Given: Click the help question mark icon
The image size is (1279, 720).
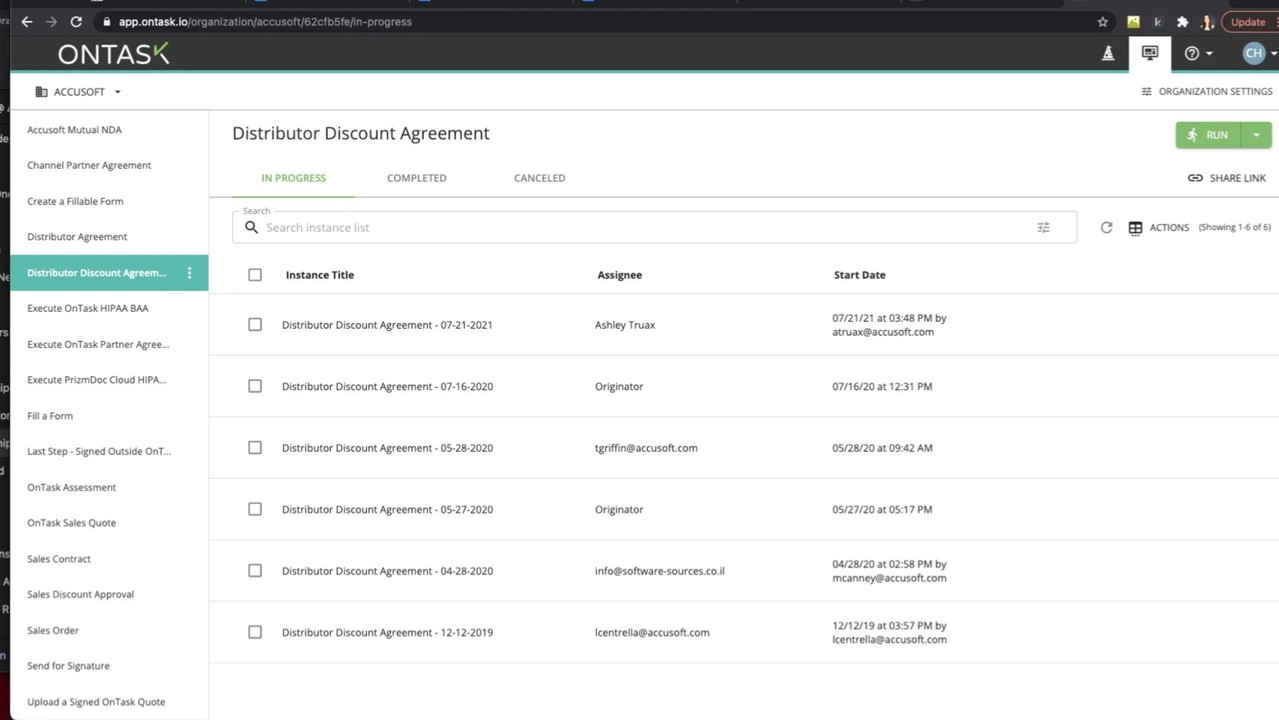Looking at the screenshot, I should coord(1192,53).
